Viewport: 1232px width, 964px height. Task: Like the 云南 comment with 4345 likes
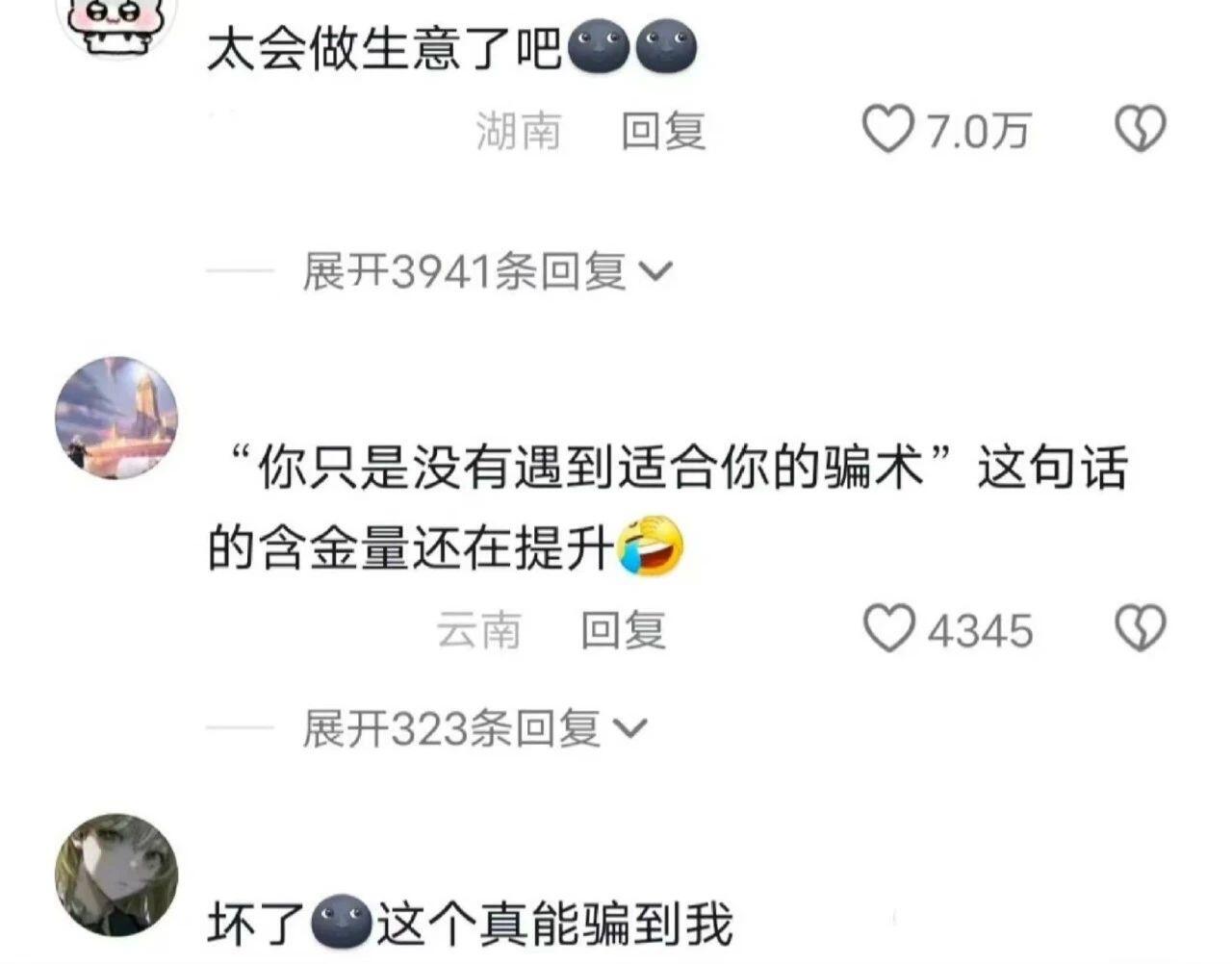pos(886,629)
